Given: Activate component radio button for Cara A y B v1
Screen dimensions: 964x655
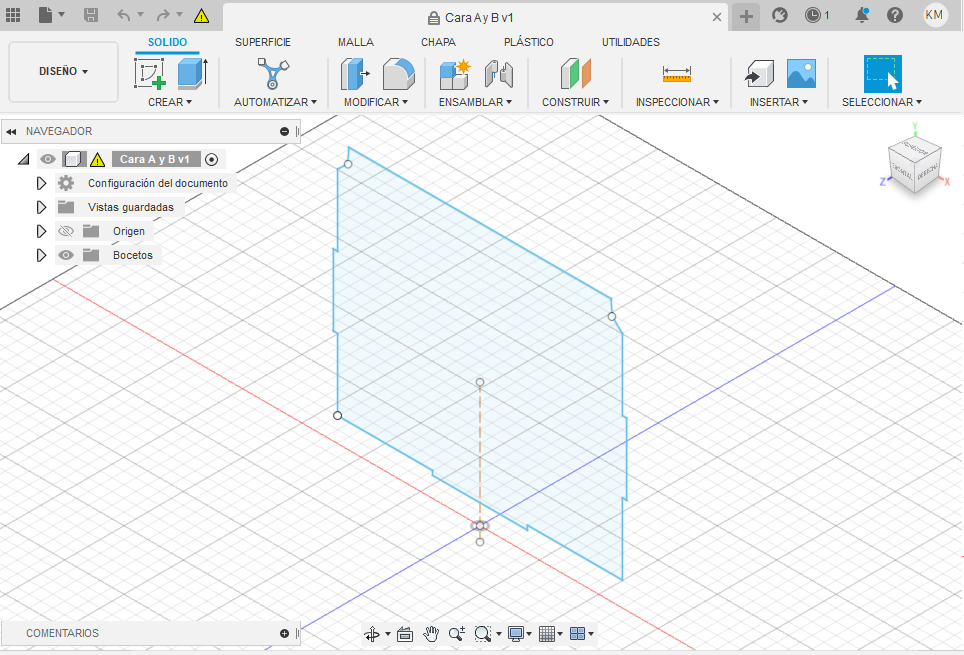Looking at the screenshot, I should (x=211, y=159).
